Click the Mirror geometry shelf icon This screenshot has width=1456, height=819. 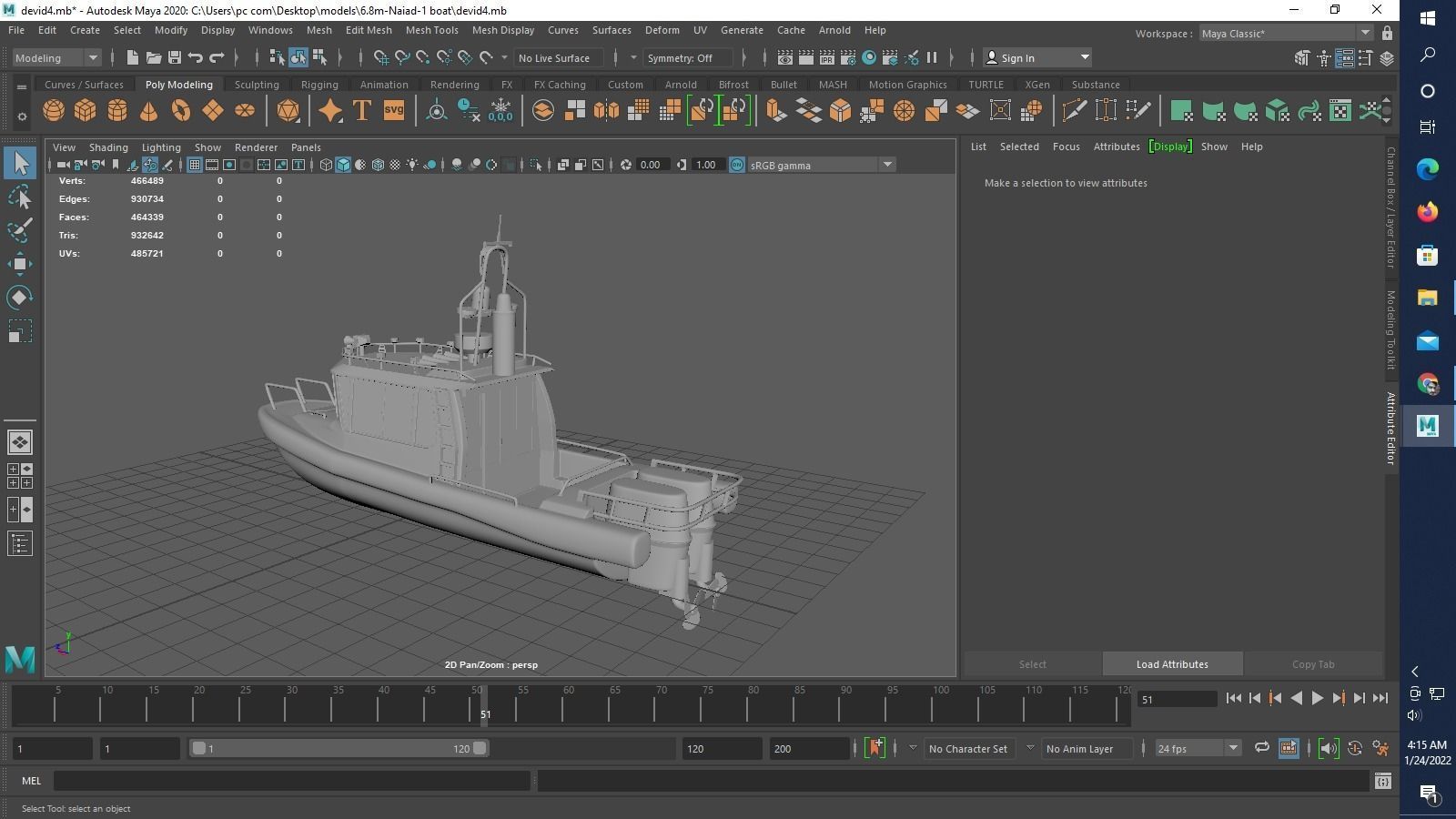[606, 111]
